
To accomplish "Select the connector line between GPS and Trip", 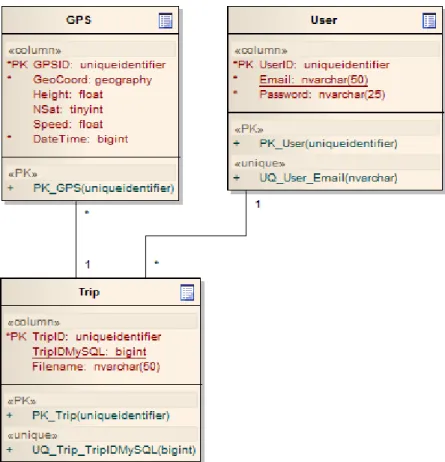I will click(76, 239).
